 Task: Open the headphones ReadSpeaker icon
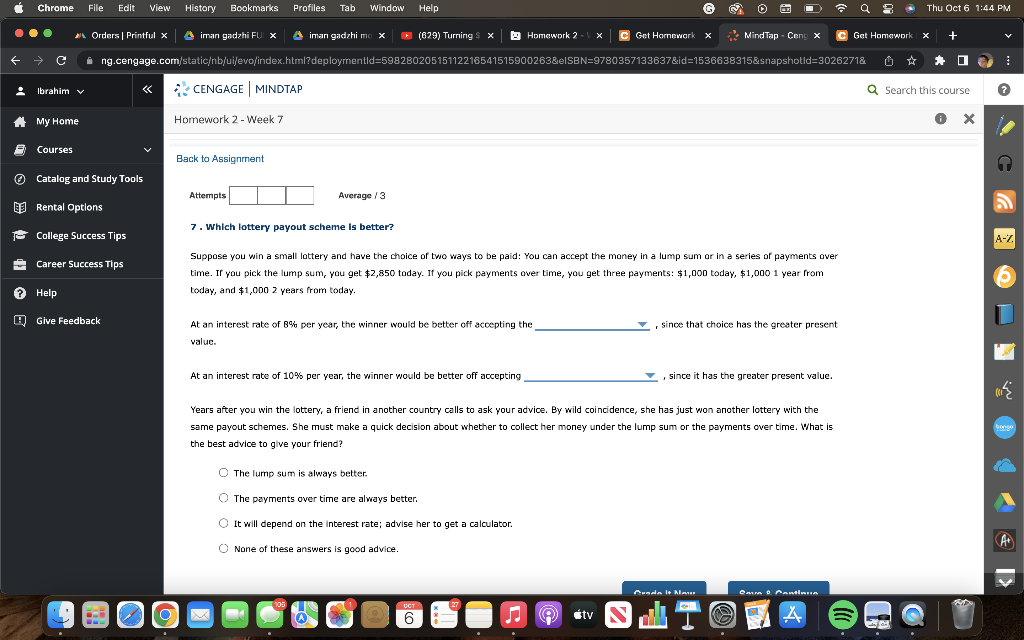(x=1004, y=163)
